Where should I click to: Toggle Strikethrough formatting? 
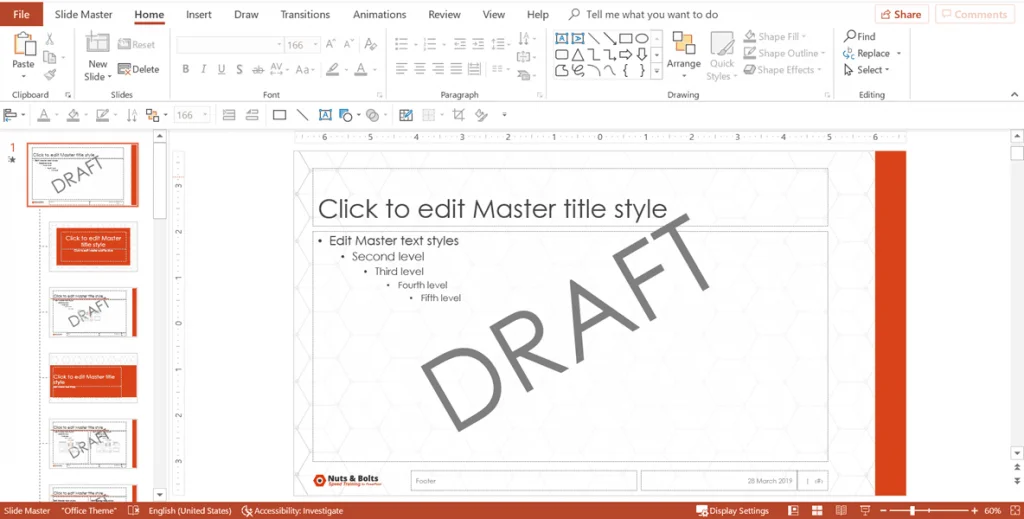(258, 69)
